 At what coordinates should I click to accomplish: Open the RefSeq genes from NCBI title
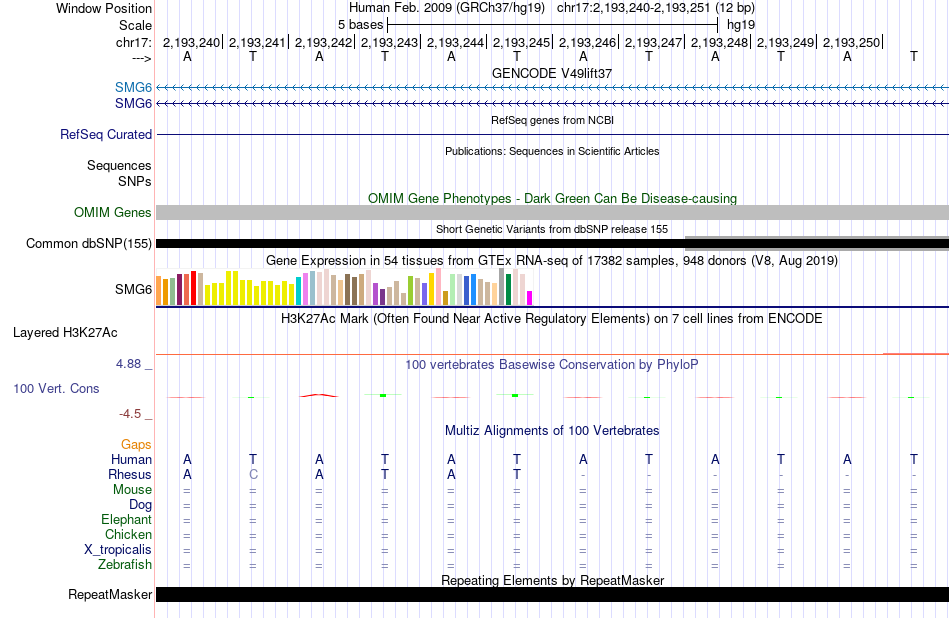pos(552,120)
